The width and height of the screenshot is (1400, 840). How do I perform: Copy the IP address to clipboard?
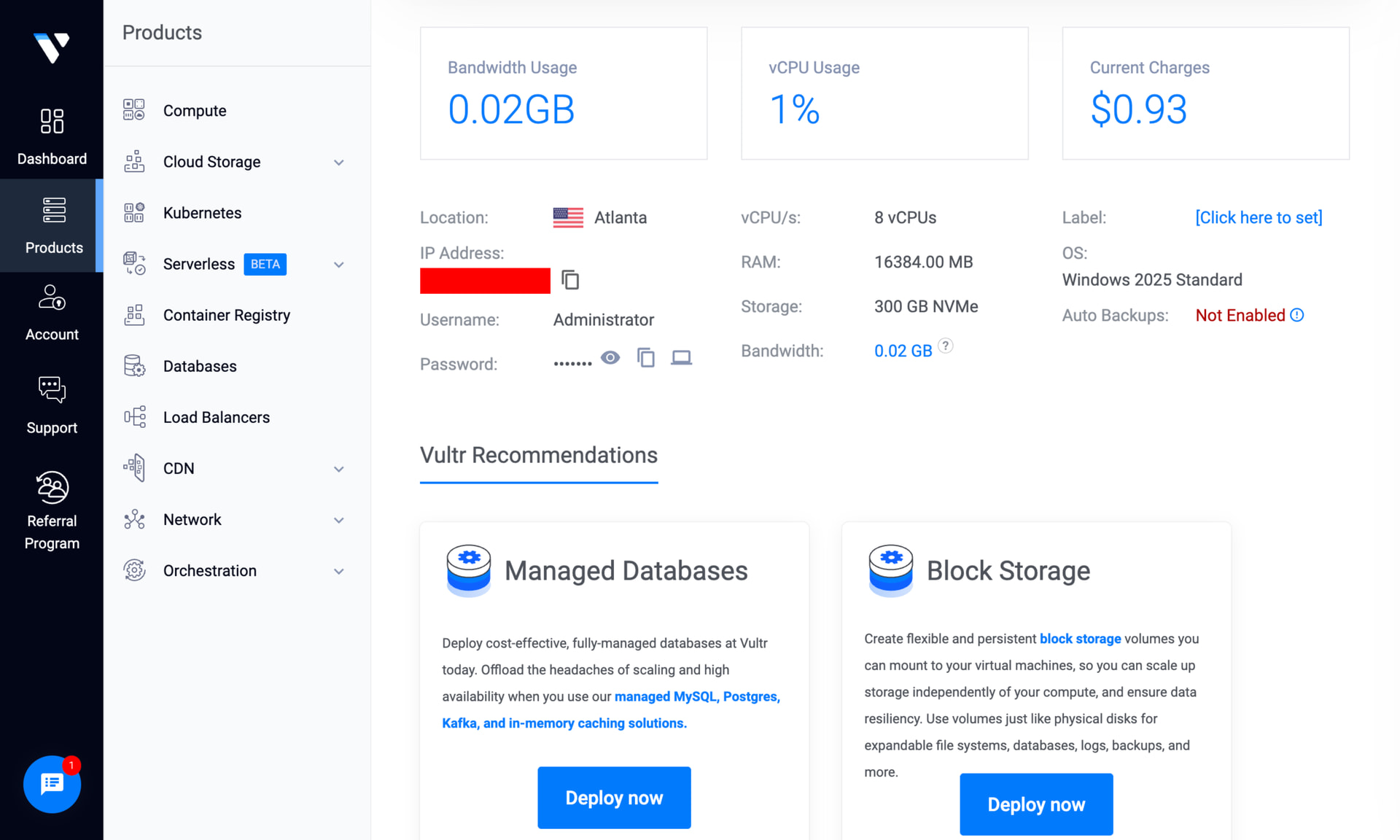(570, 280)
